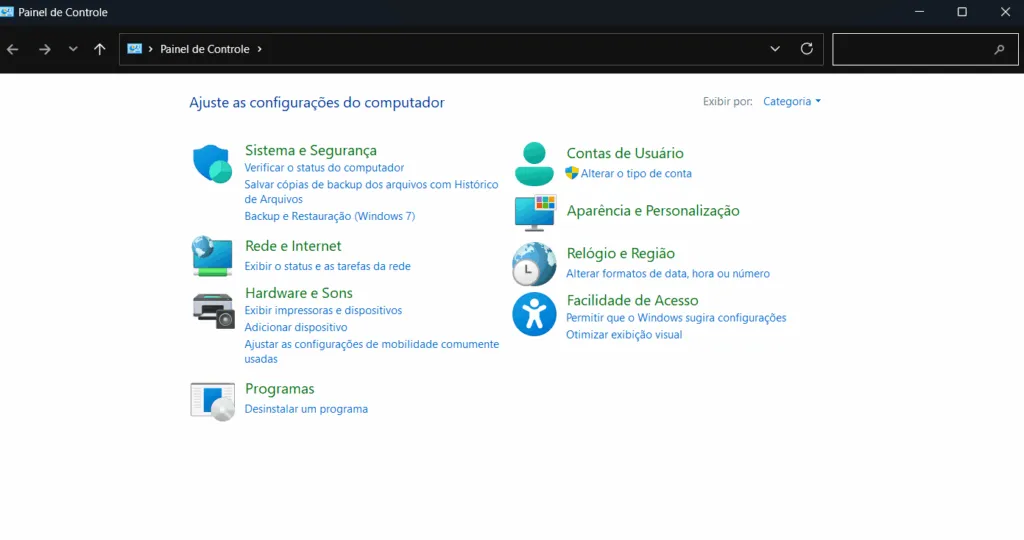This screenshot has height=540, width=1024.
Task: Click the Rede e Internet globe icon
Action: click(212, 256)
